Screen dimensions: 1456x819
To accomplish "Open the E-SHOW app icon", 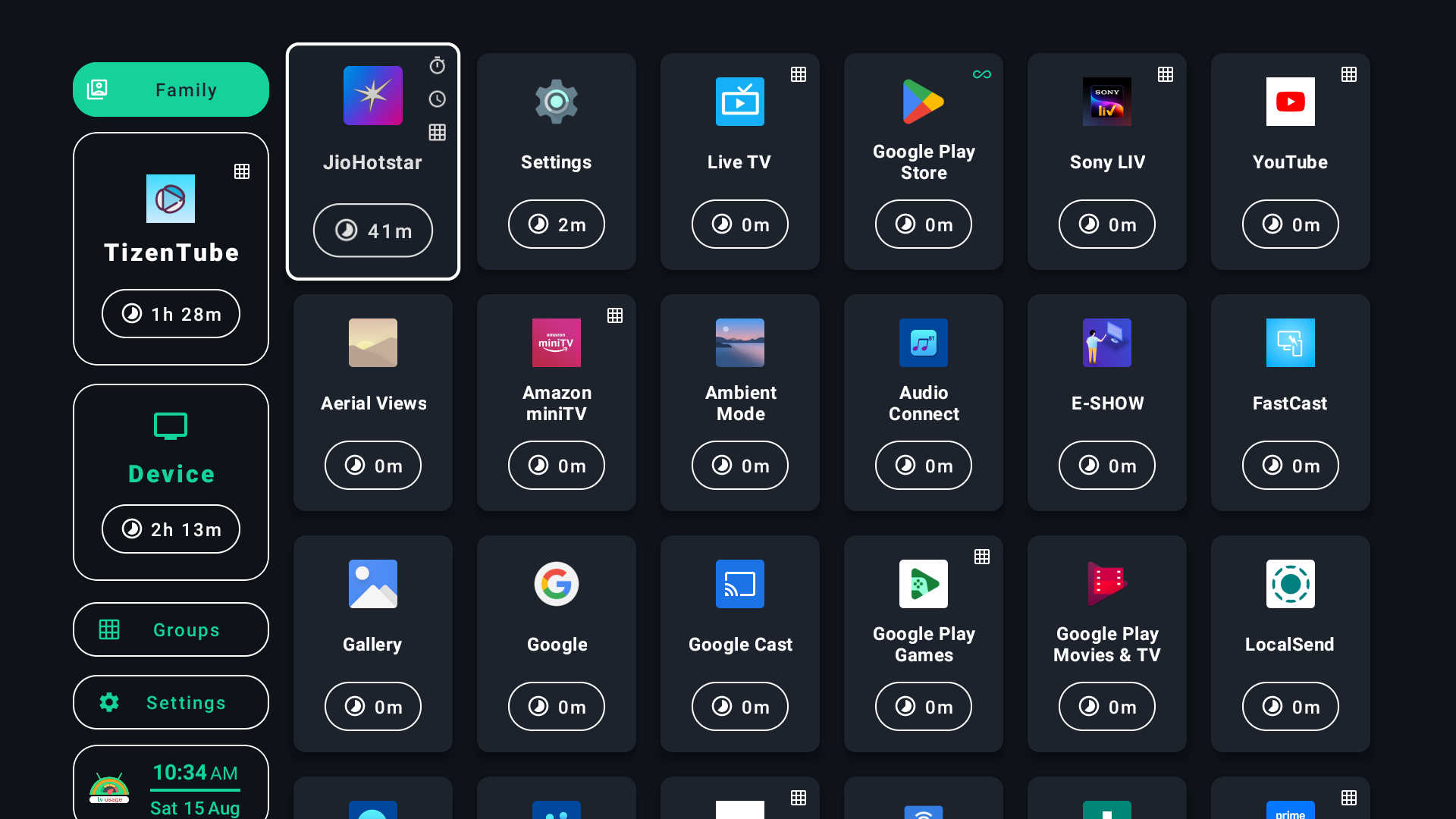I will pos(1107,343).
